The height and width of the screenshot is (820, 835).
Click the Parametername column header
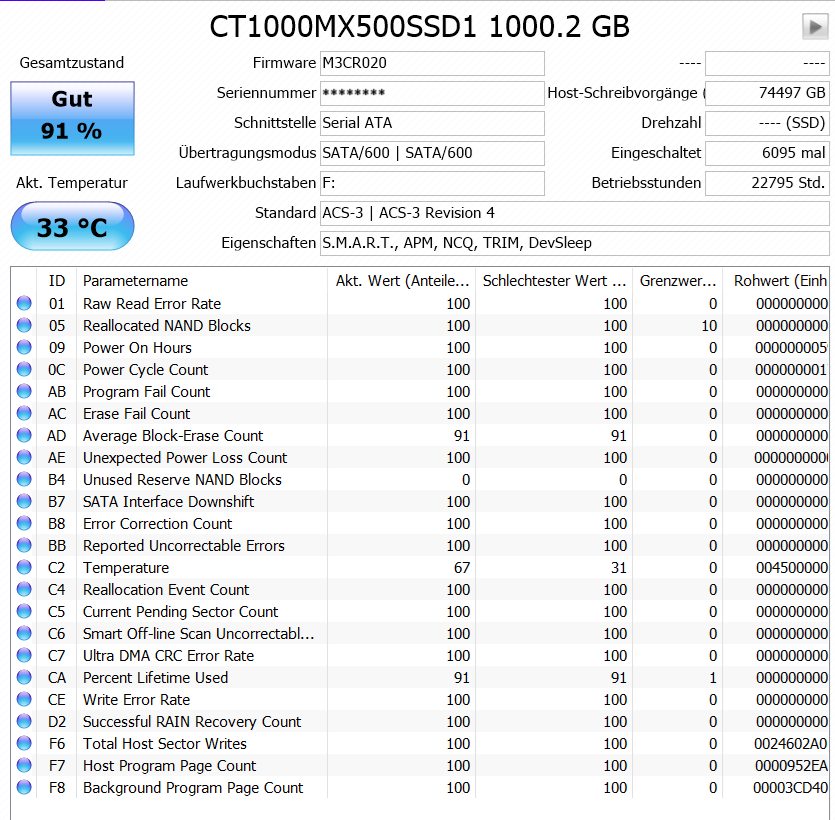[202, 281]
